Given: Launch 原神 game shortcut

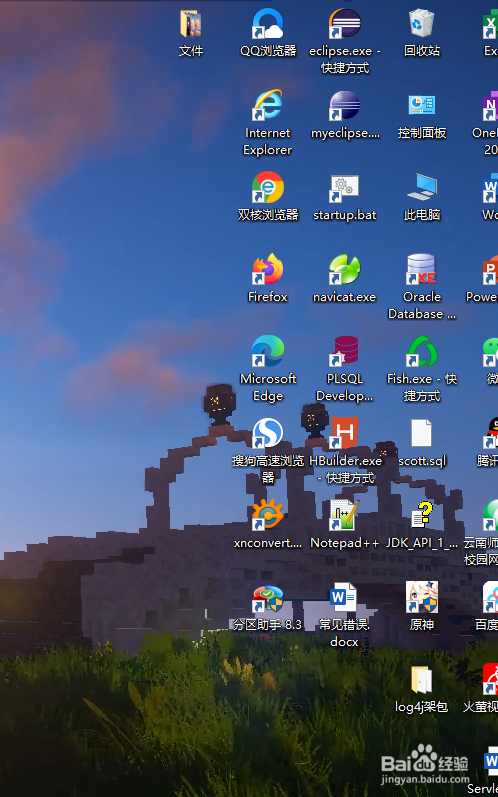Looking at the screenshot, I should coord(422,597).
